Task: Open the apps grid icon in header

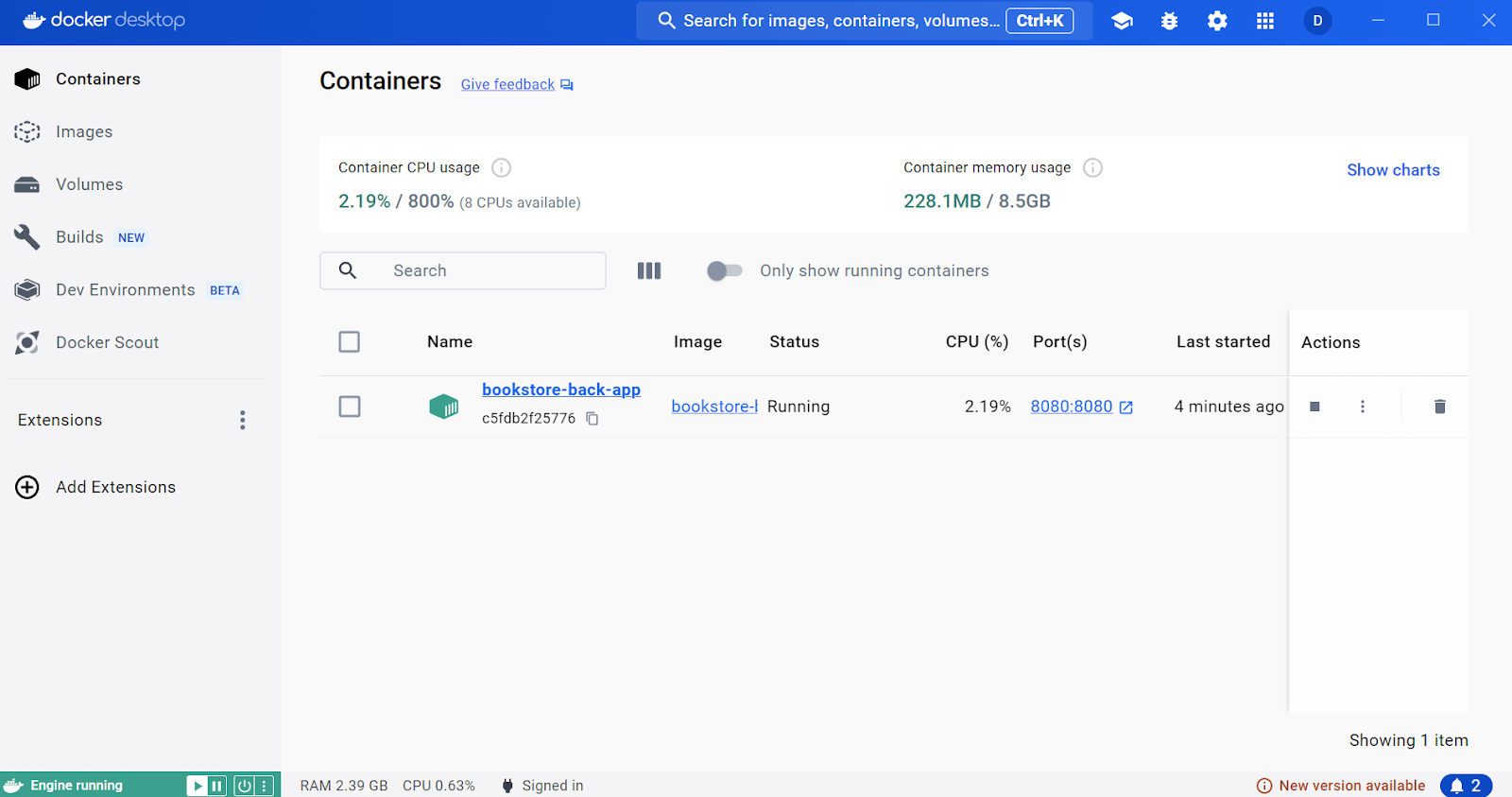Action: pyautogui.click(x=1265, y=21)
